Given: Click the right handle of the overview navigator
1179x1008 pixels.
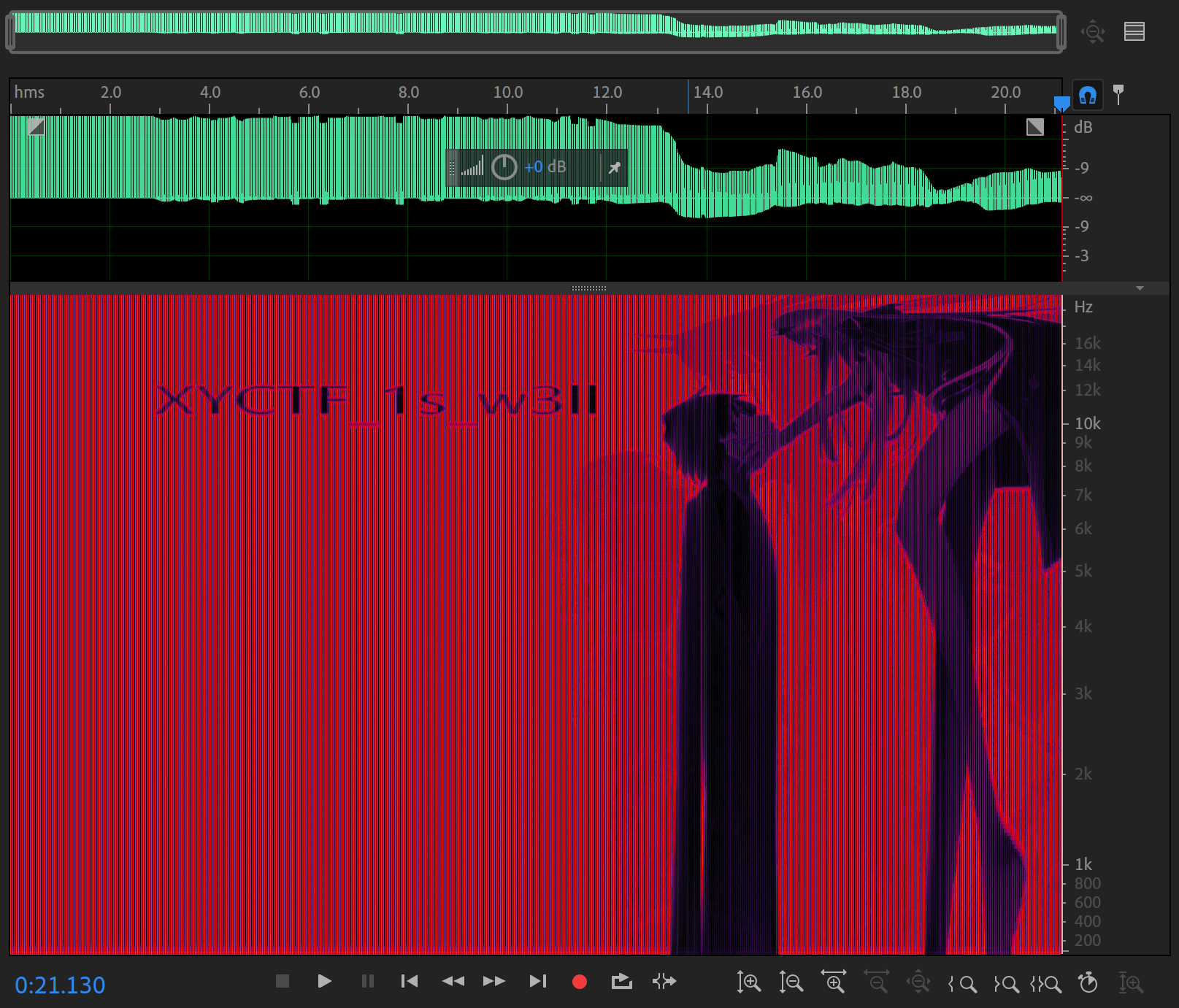Looking at the screenshot, I should click(1061, 32).
